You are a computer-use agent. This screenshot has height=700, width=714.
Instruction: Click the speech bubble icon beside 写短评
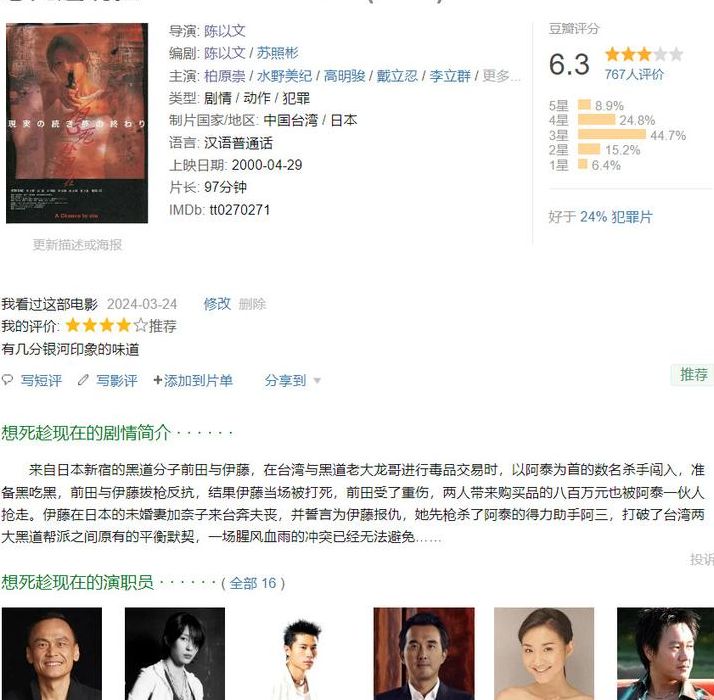coord(7,380)
